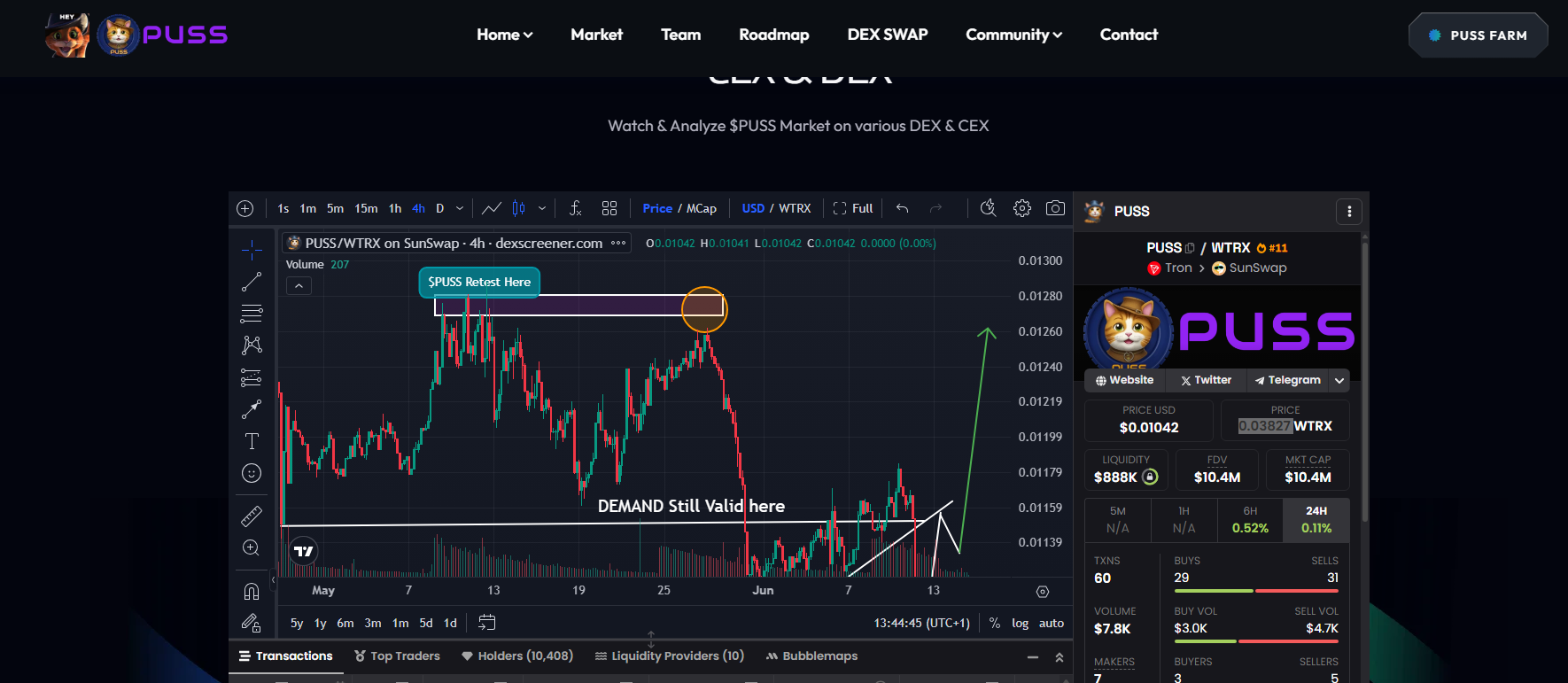Open the chart layout grid icon
Image resolution: width=1568 pixels, height=683 pixels.
(x=609, y=208)
